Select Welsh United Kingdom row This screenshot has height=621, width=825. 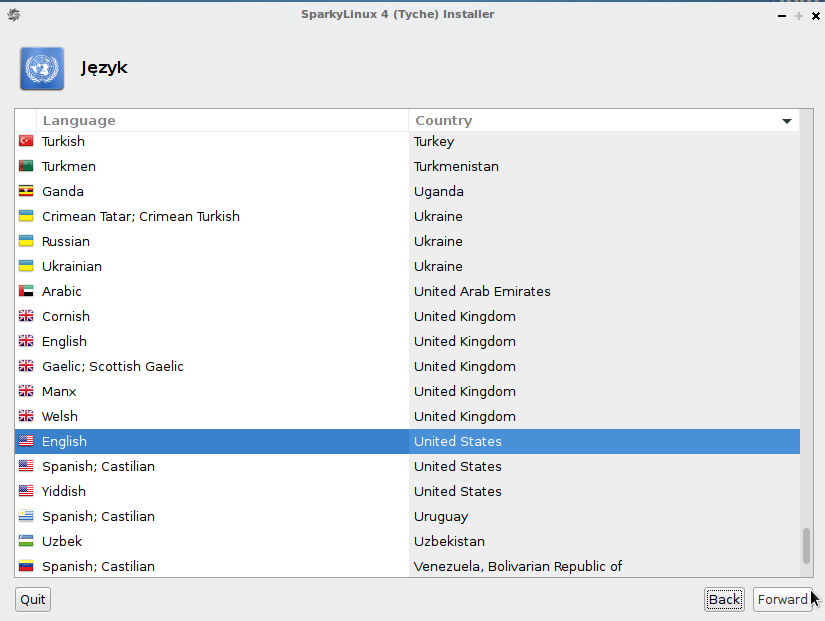click(x=407, y=416)
